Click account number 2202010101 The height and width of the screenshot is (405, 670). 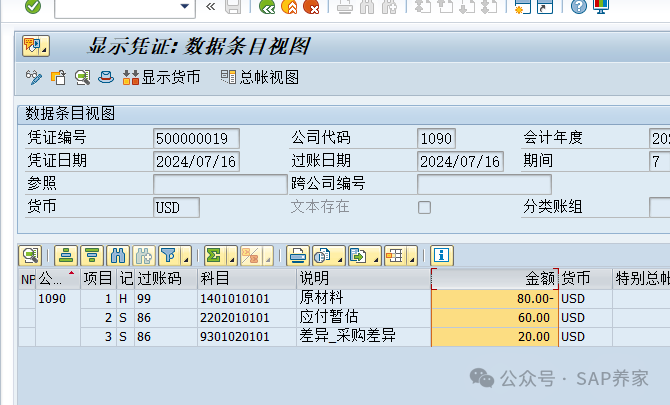click(x=235, y=318)
